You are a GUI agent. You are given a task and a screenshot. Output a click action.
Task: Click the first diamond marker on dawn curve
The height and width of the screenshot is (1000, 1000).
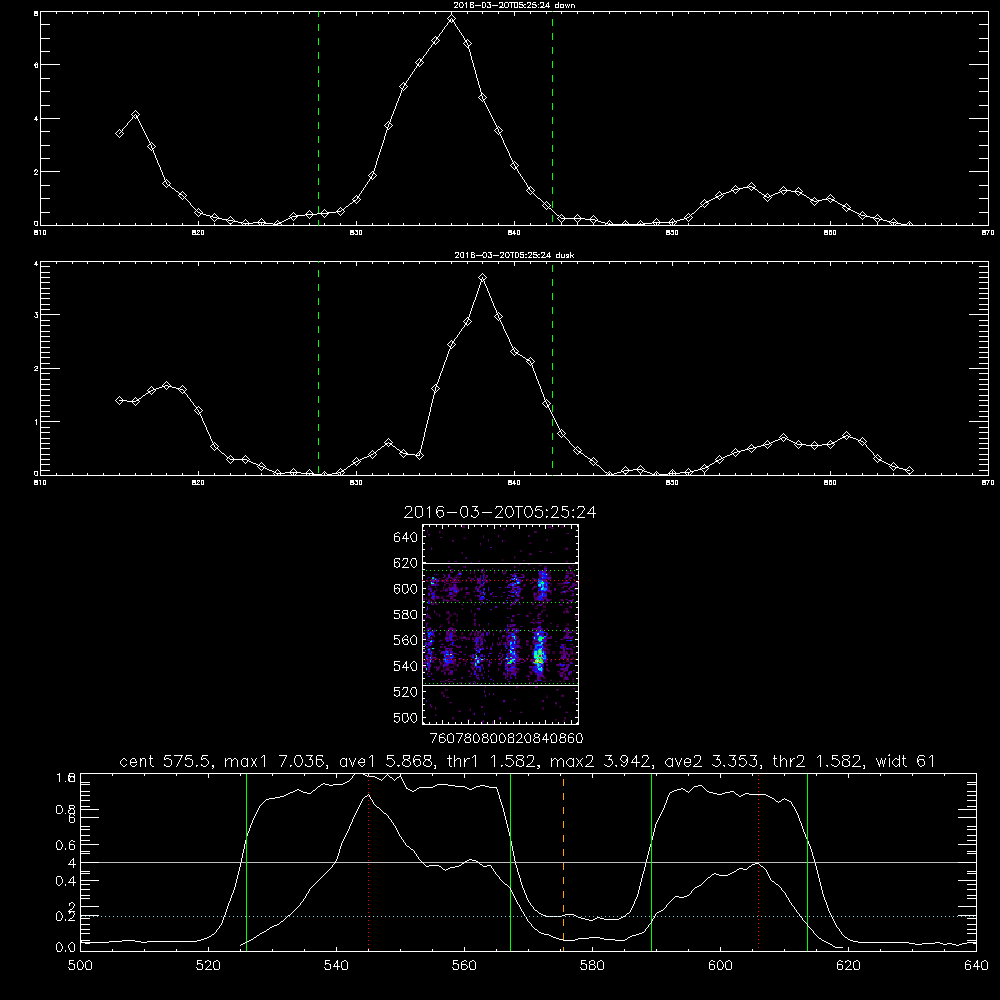(119, 133)
